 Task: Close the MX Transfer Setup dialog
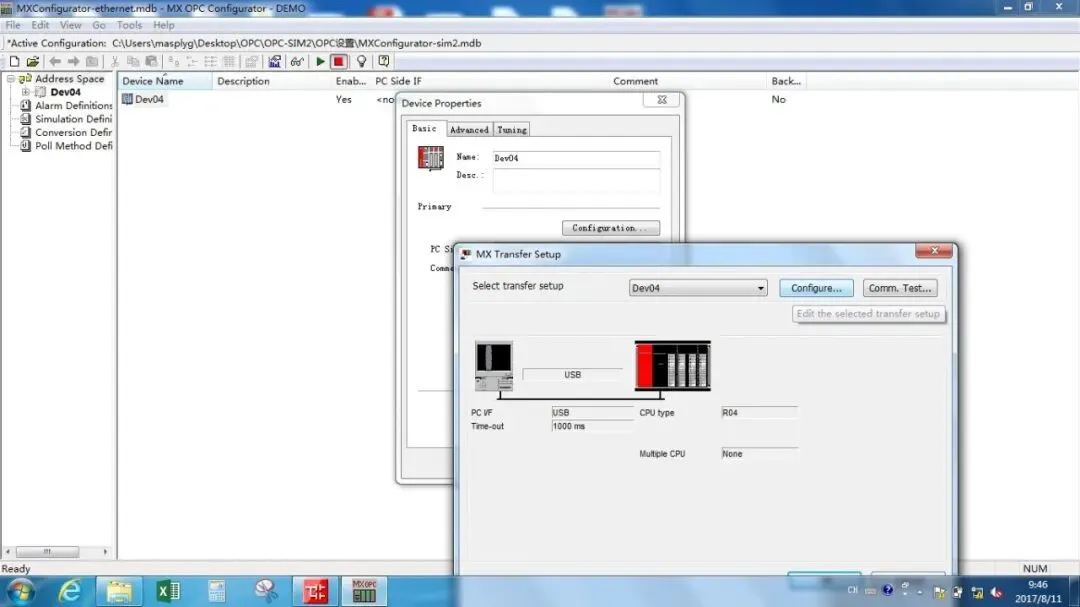pyautogui.click(x=934, y=251)
